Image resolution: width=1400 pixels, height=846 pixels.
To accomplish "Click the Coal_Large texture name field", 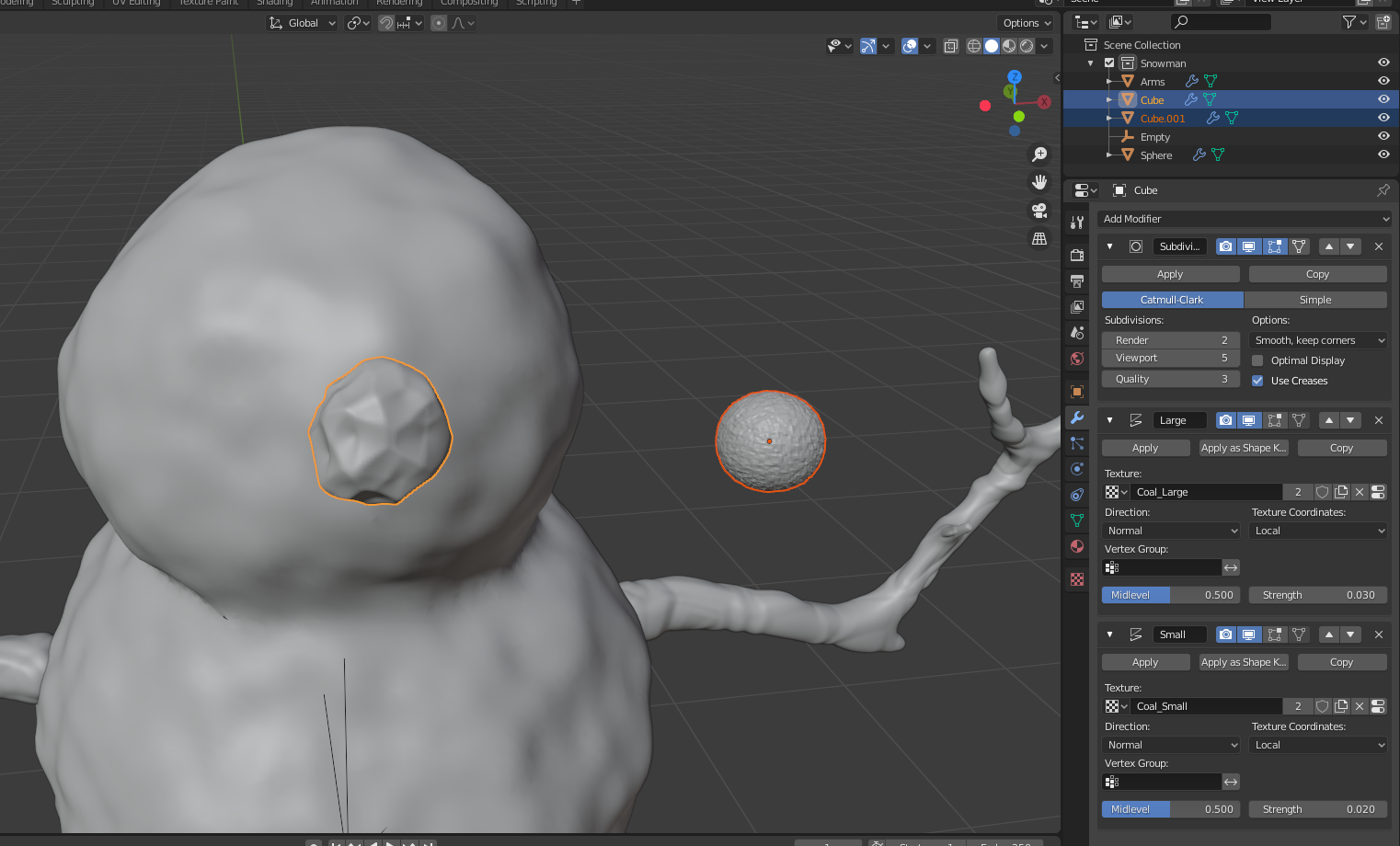I will pyautogui.click(x=1206, y=492).
